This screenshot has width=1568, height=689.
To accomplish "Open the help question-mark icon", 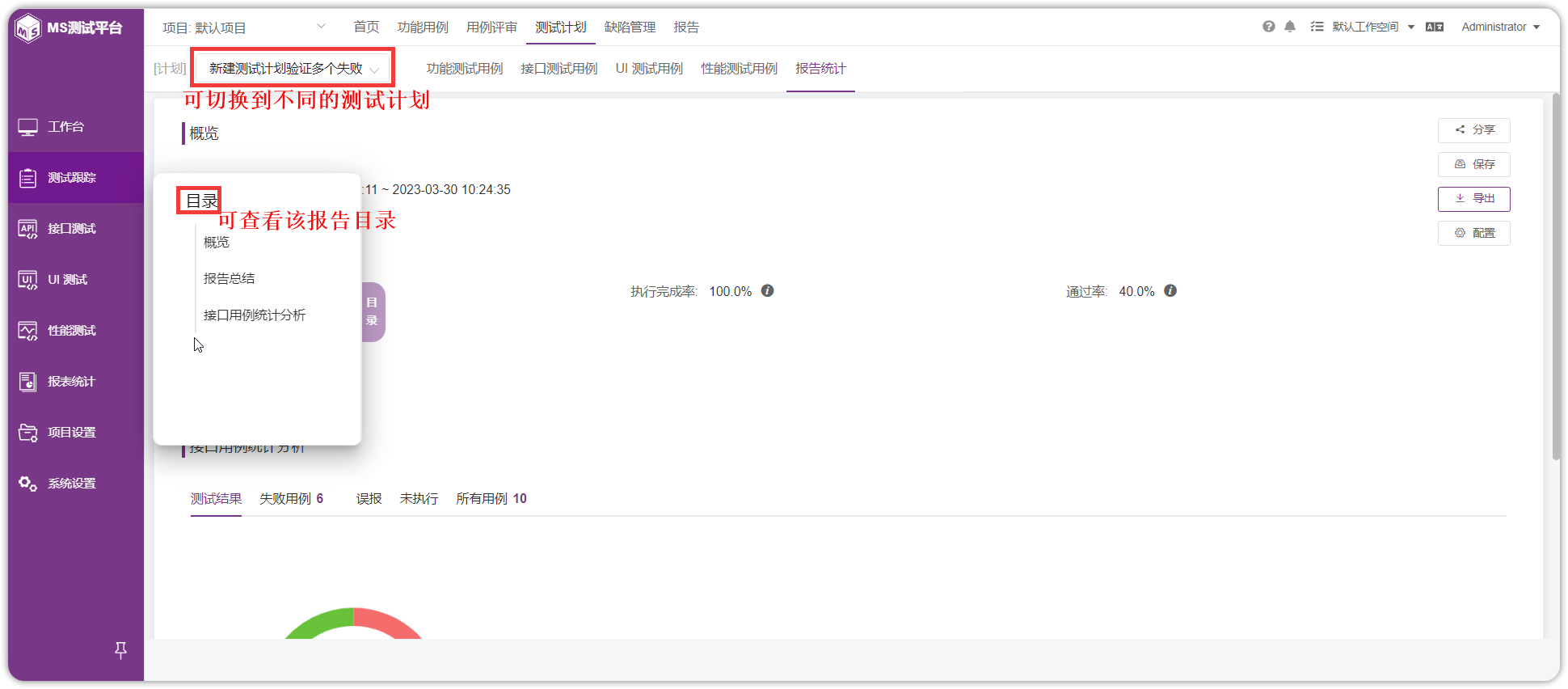I will pos(1268,27).
